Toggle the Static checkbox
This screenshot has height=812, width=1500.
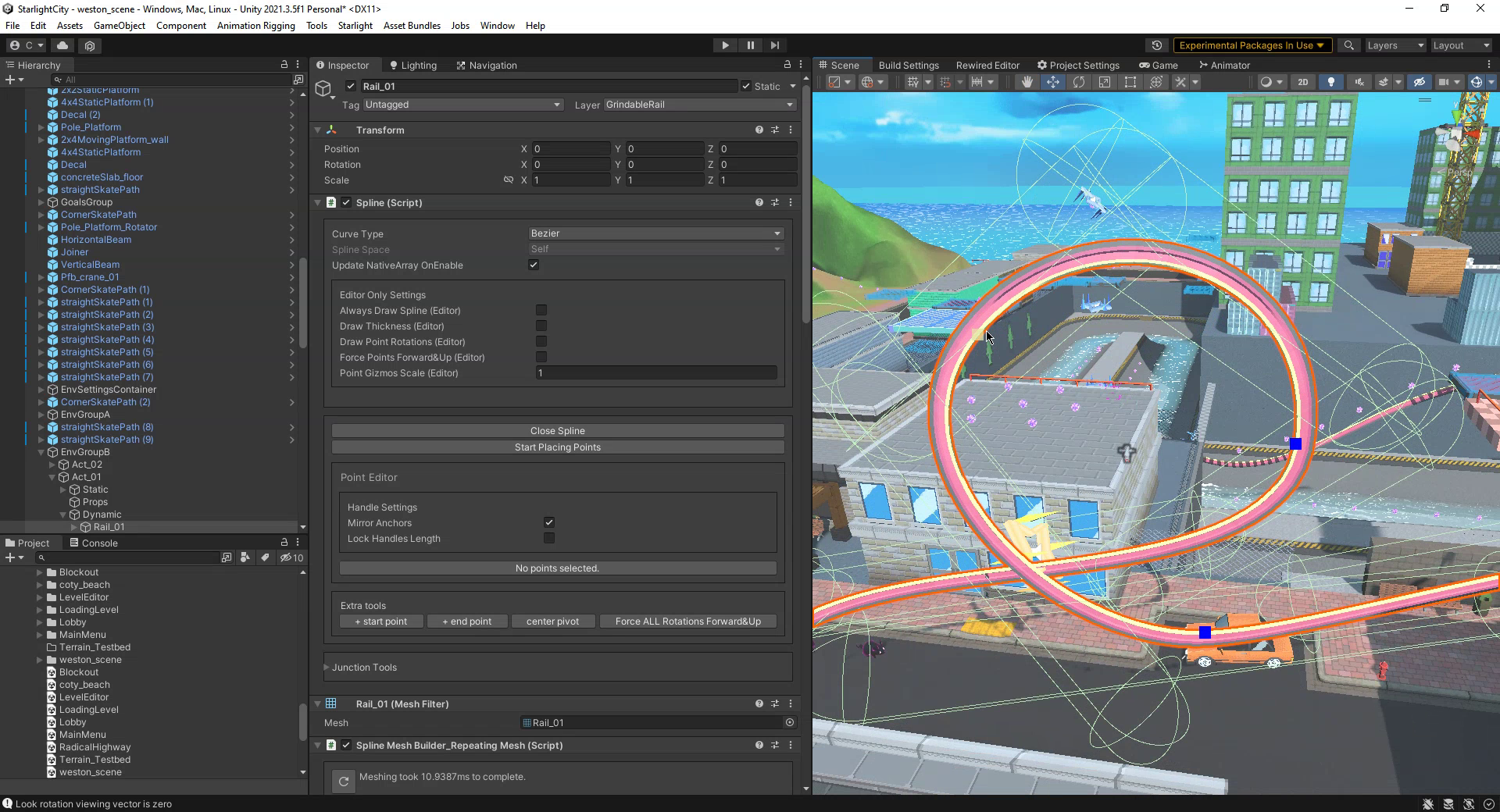pyautogui.click(x=746, y=86)
